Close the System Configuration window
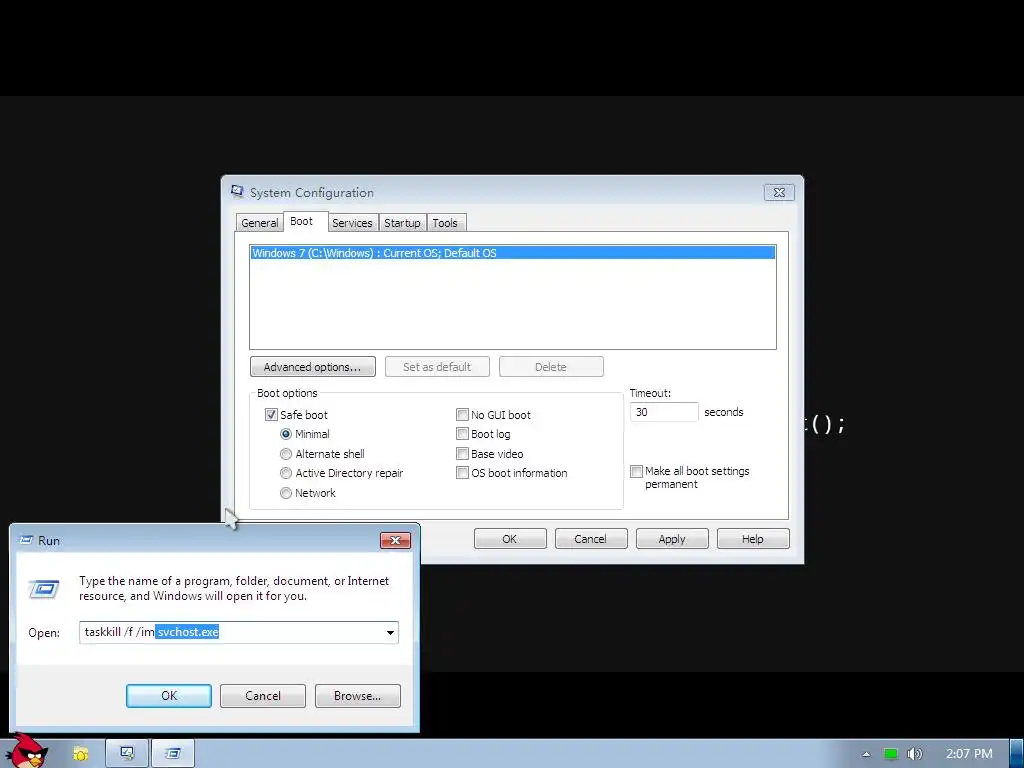 click(x=778, y=192)
